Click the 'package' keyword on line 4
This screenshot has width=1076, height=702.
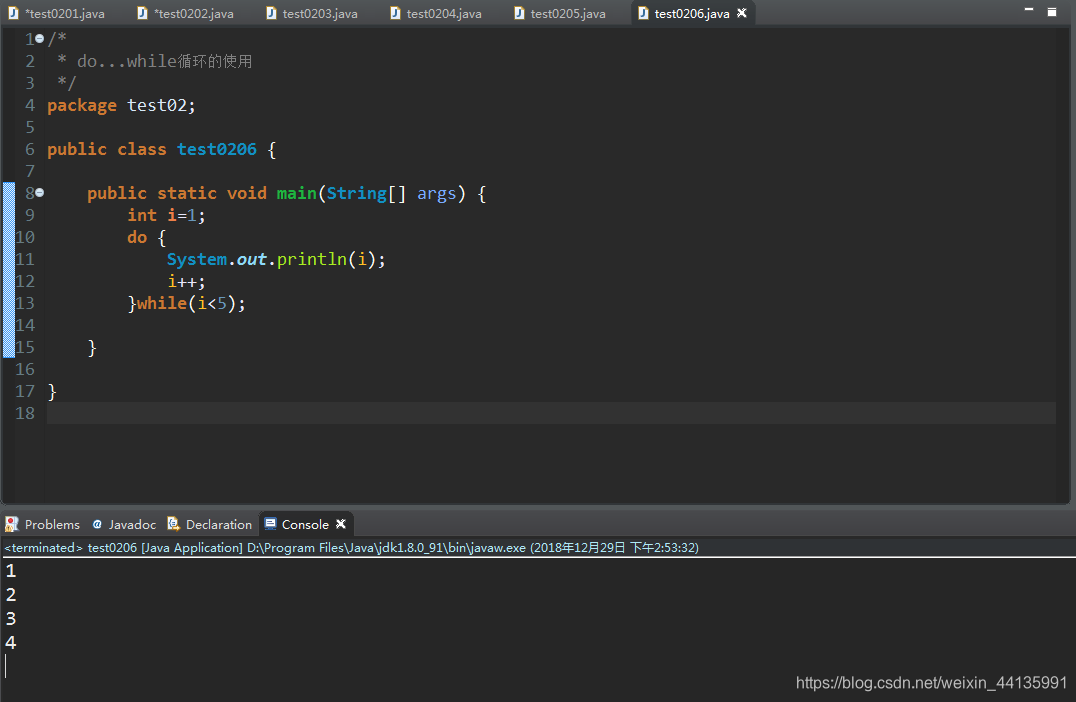[82, 106]
